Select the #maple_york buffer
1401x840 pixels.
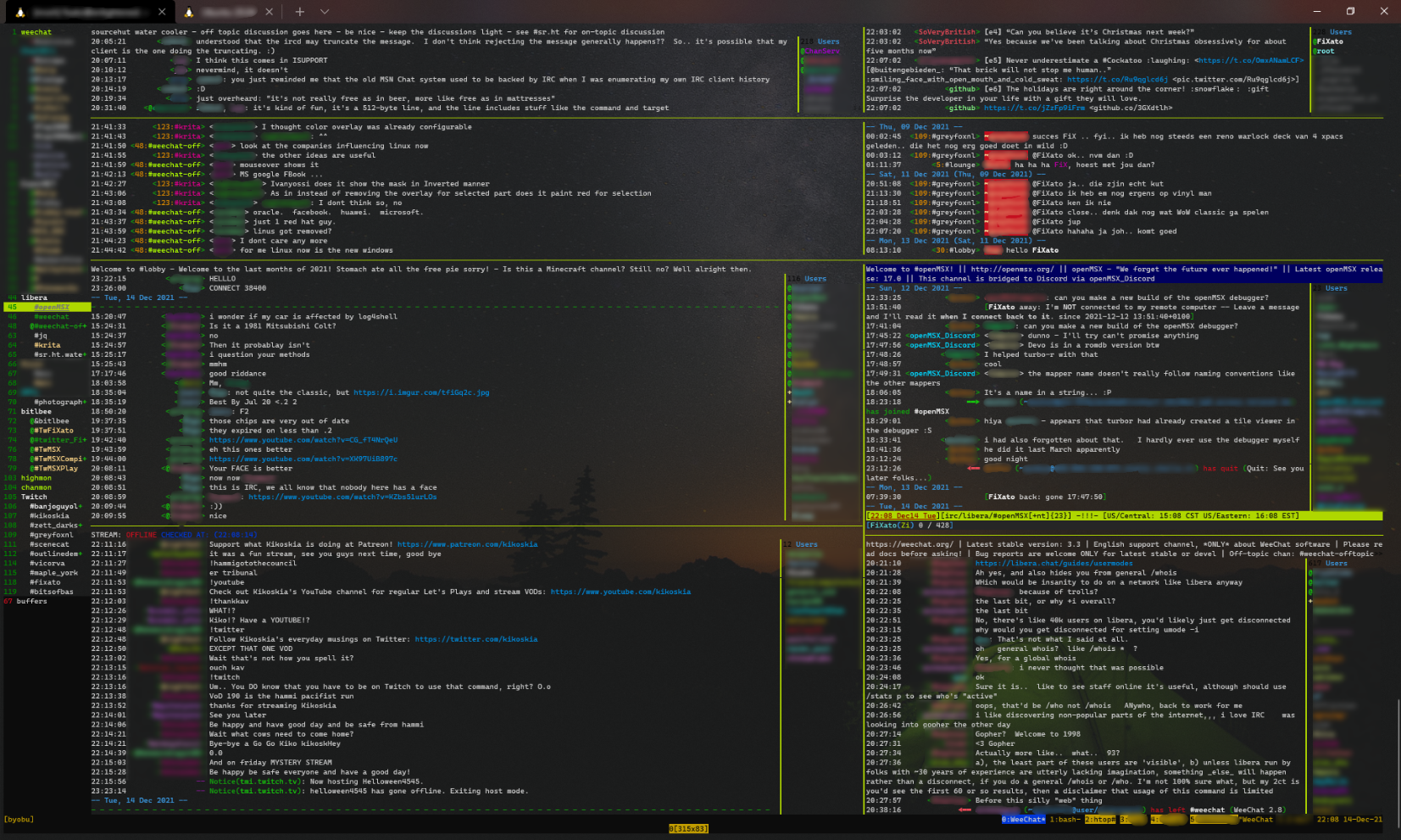(x=53, y=573)
